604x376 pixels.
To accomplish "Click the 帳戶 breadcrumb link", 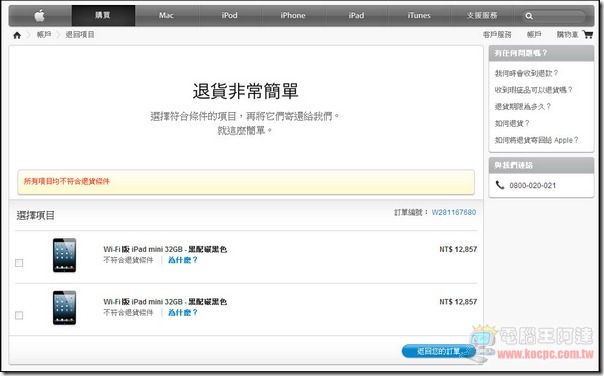I will coord(44,35).
